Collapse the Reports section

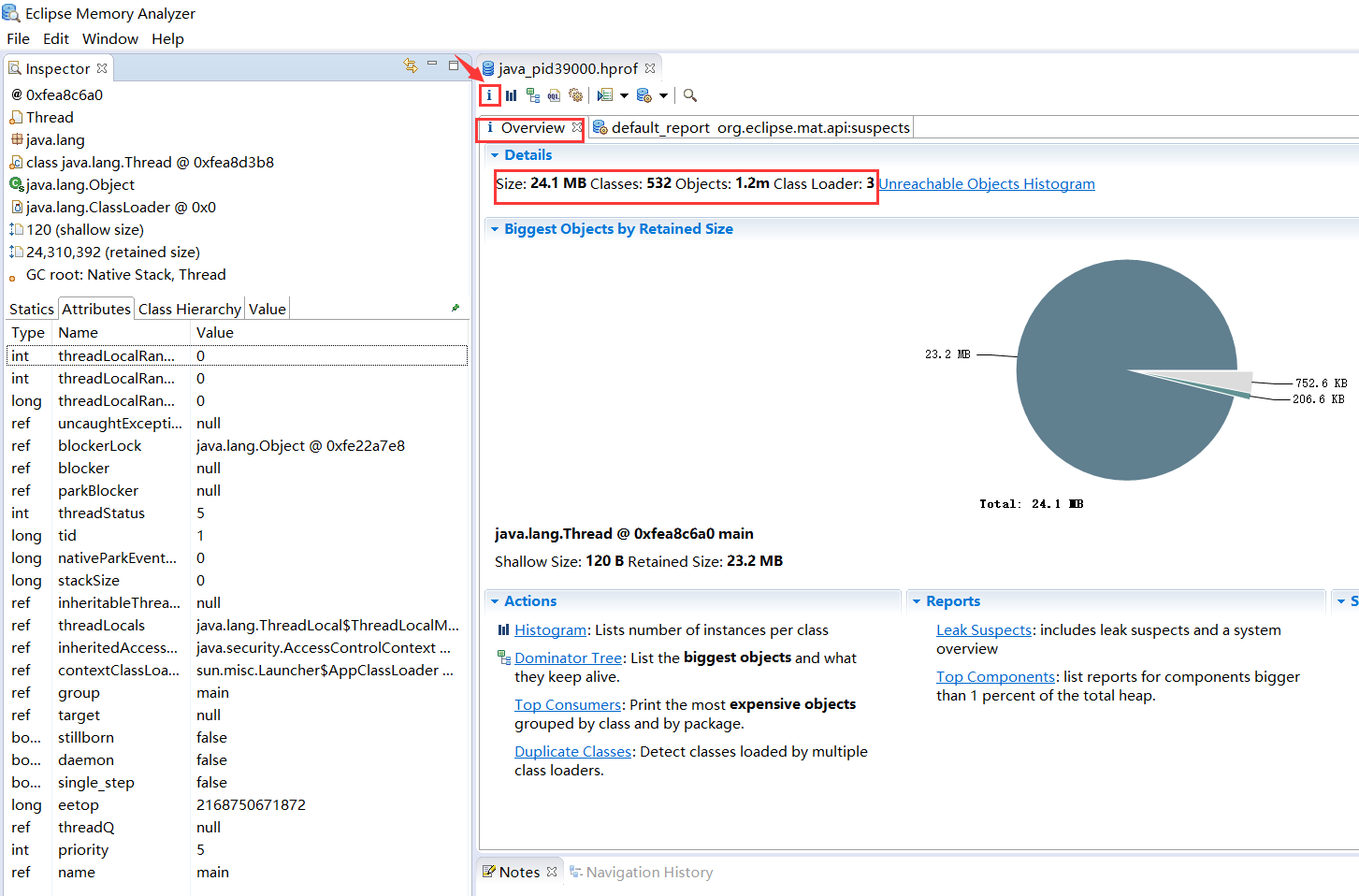coord(917,601)
